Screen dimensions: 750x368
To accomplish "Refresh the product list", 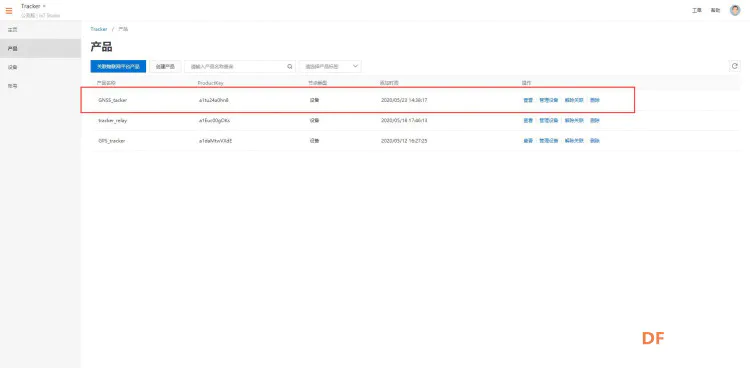I will click(x=735, y=66).
